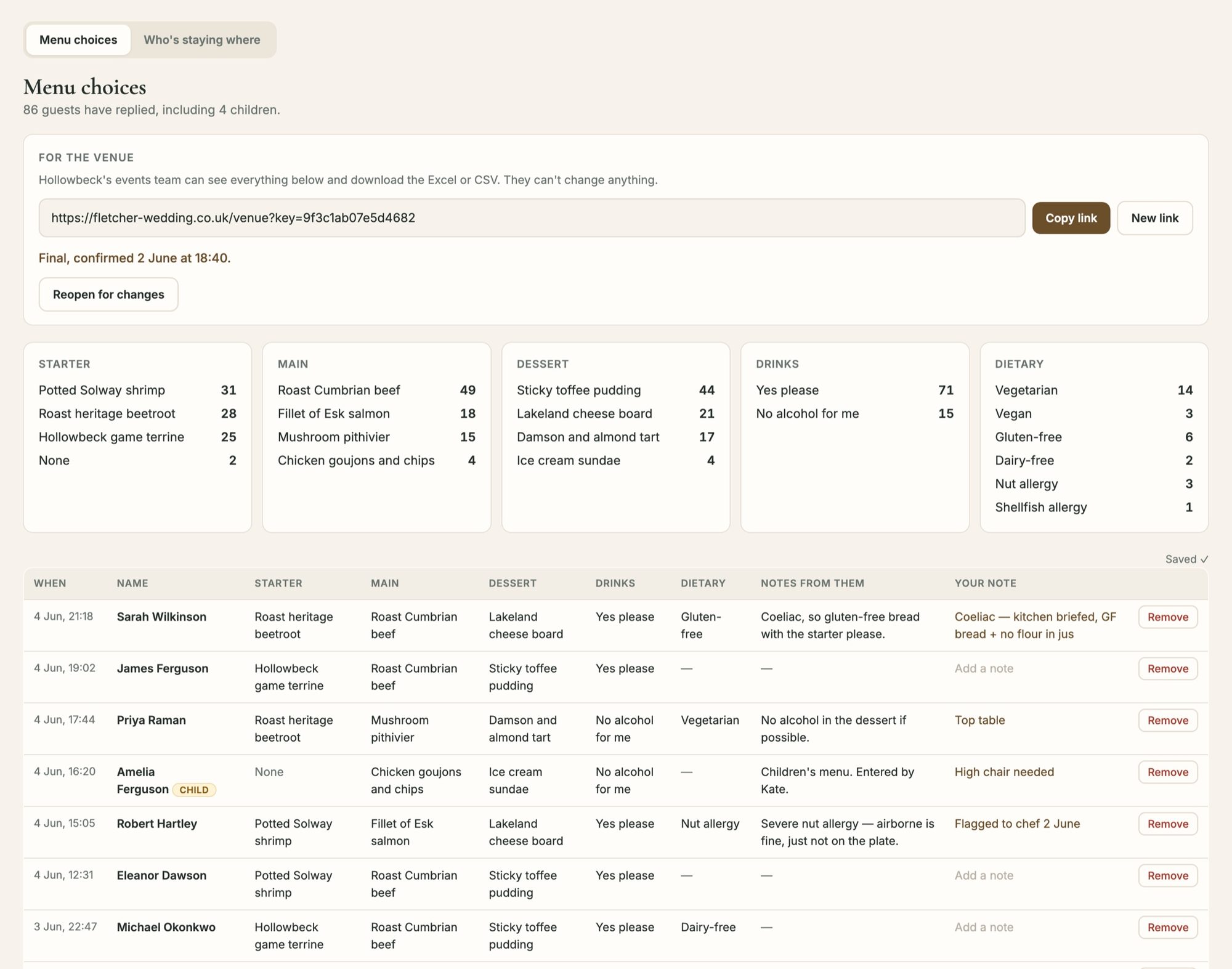Select 'Hollowbeck game terrine' summary row
Image resolution: width=1232 pixels, height=969 pixels.
tap(137, 437)
